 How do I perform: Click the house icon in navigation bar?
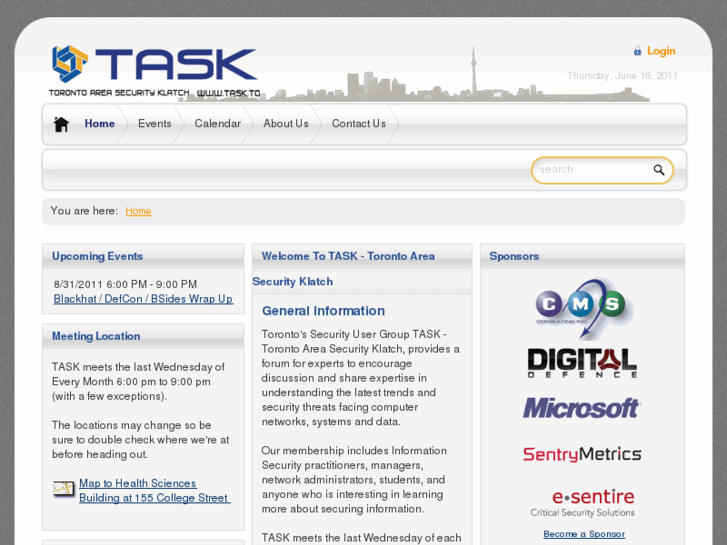click(x=61, y=124)
